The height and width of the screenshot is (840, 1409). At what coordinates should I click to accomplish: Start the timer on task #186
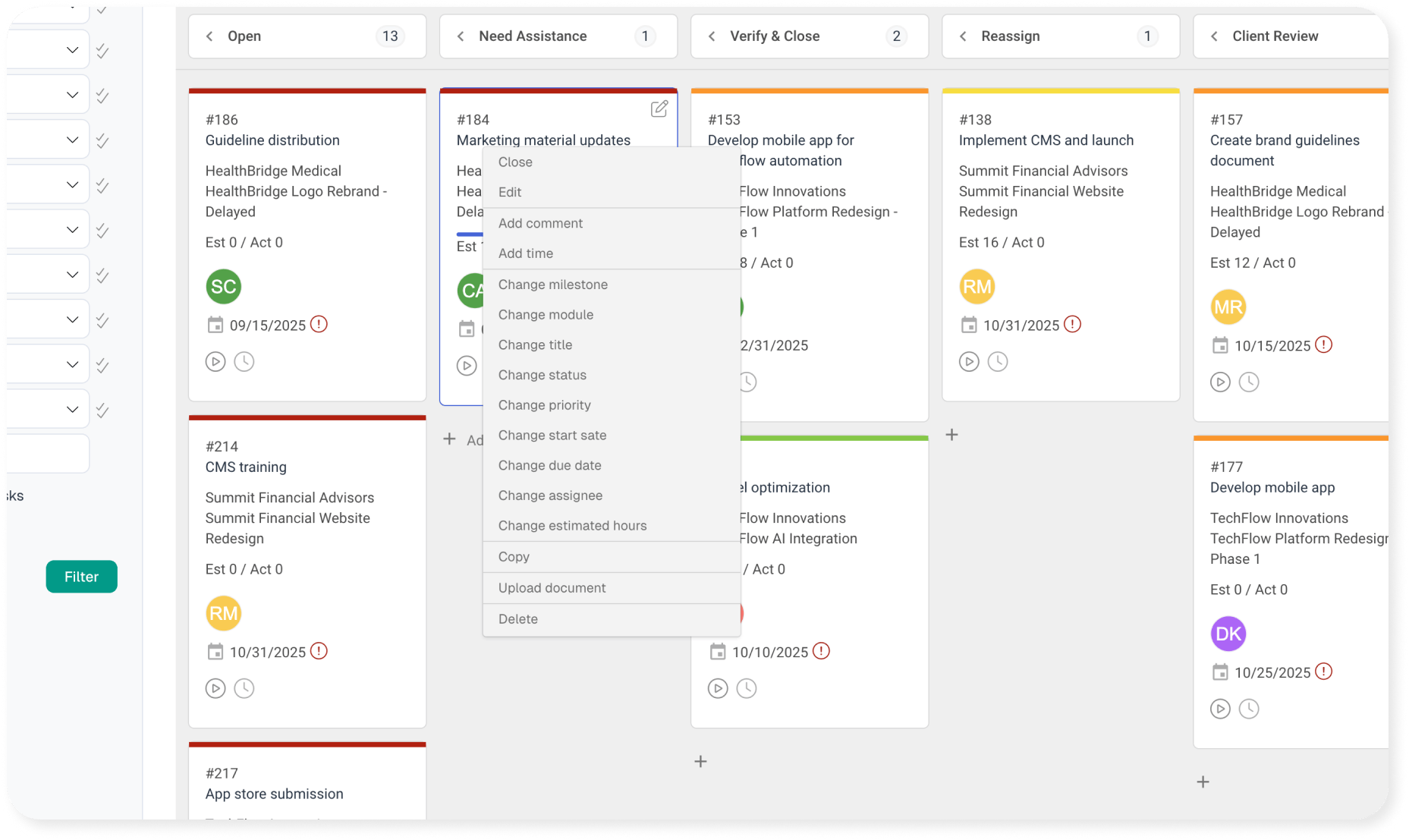coord(215,362)
